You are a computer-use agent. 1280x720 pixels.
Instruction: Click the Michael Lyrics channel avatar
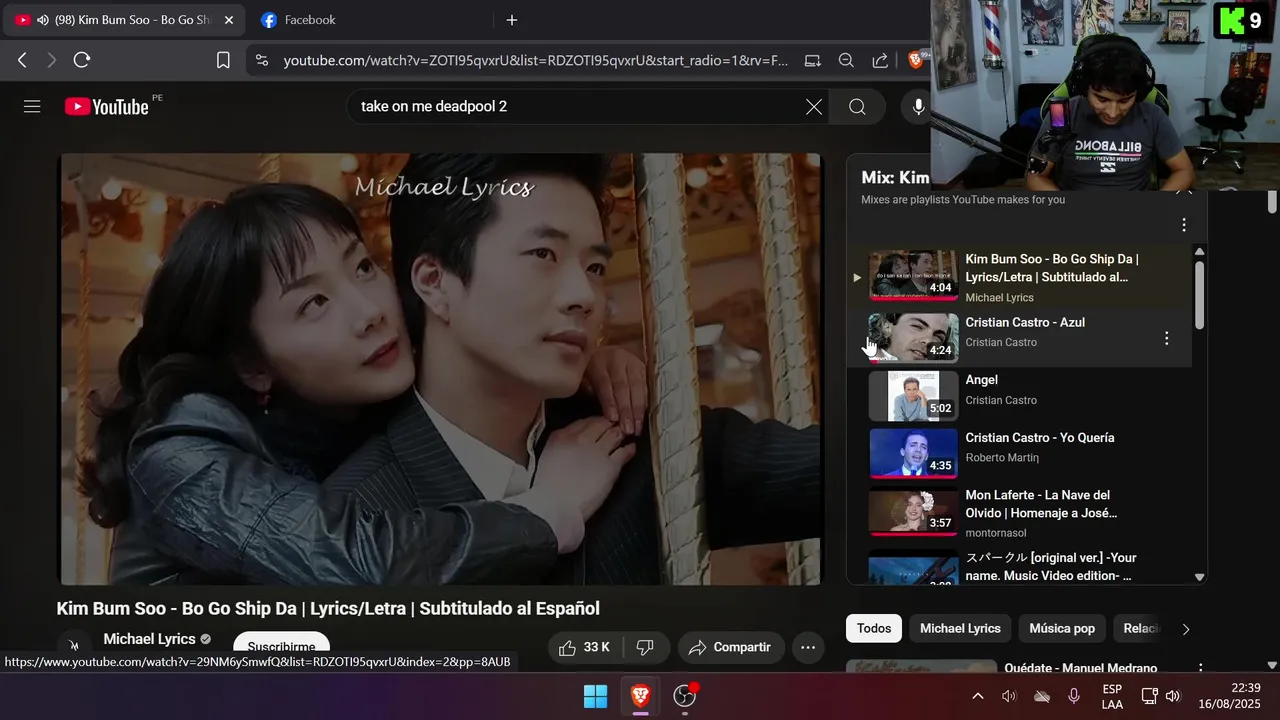pyautogui.click(x=74, y=646)
